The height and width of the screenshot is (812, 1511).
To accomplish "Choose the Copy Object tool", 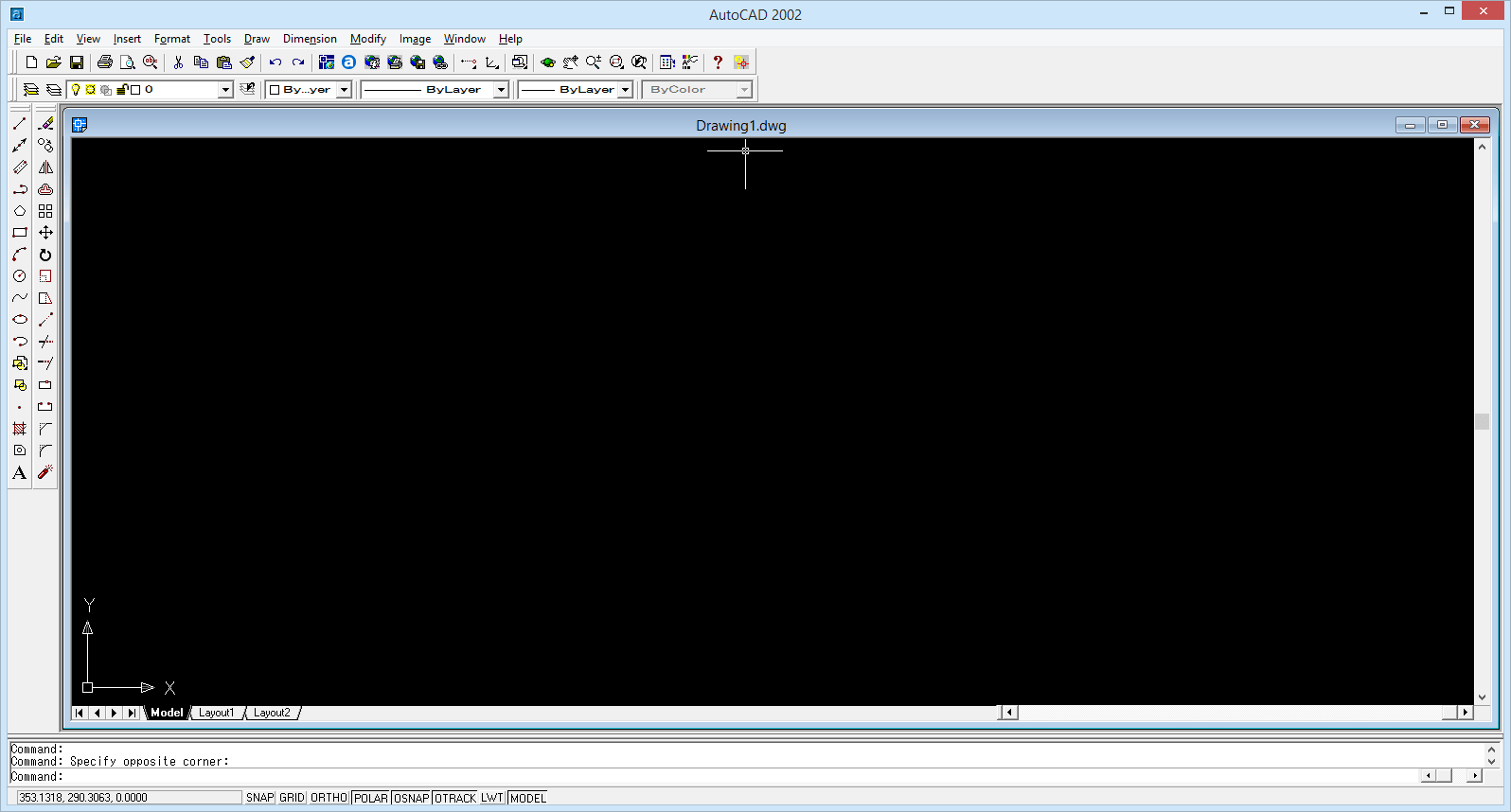I will click(x=45, y=146).
